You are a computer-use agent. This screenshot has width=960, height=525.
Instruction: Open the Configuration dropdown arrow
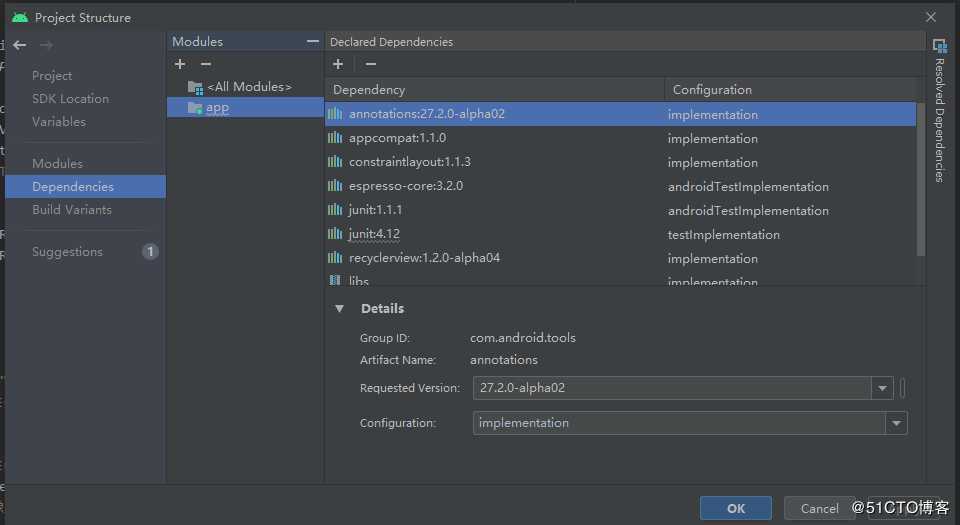[x=896, y=423]
